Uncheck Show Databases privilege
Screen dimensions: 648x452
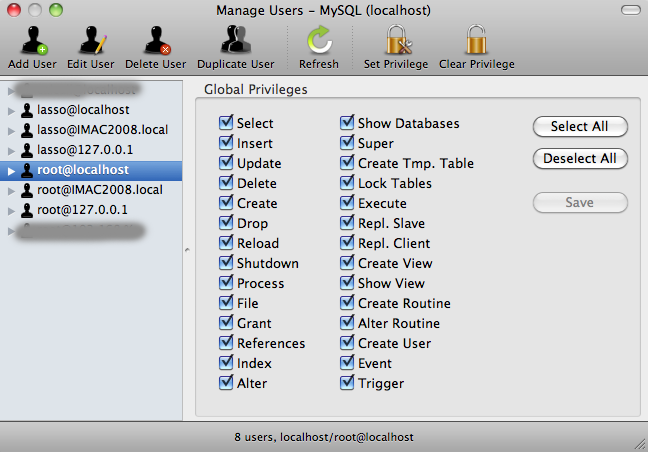click(347, 123)
